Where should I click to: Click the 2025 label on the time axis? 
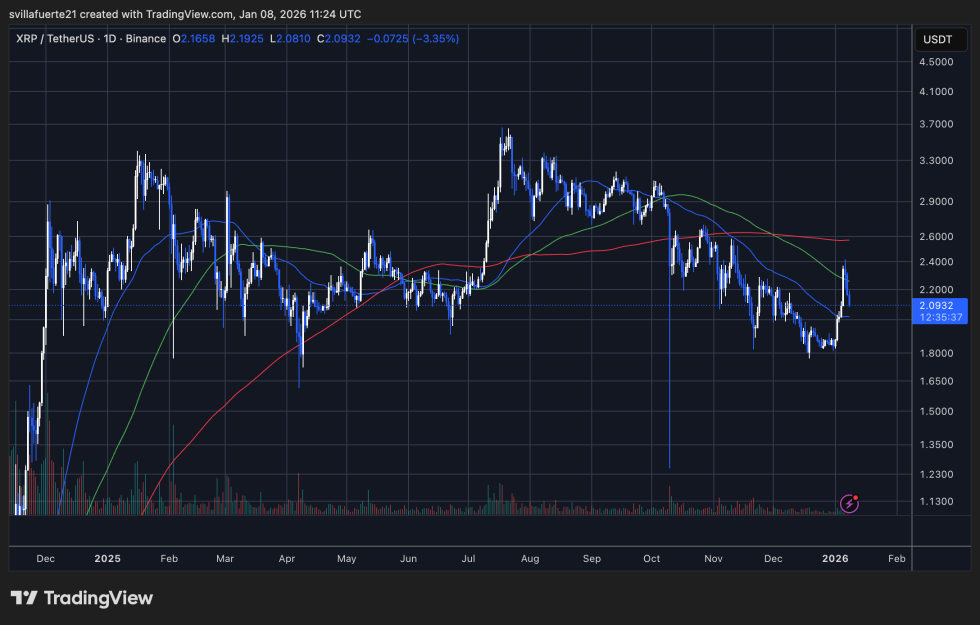pyautogui.click(x=106, y=559)
